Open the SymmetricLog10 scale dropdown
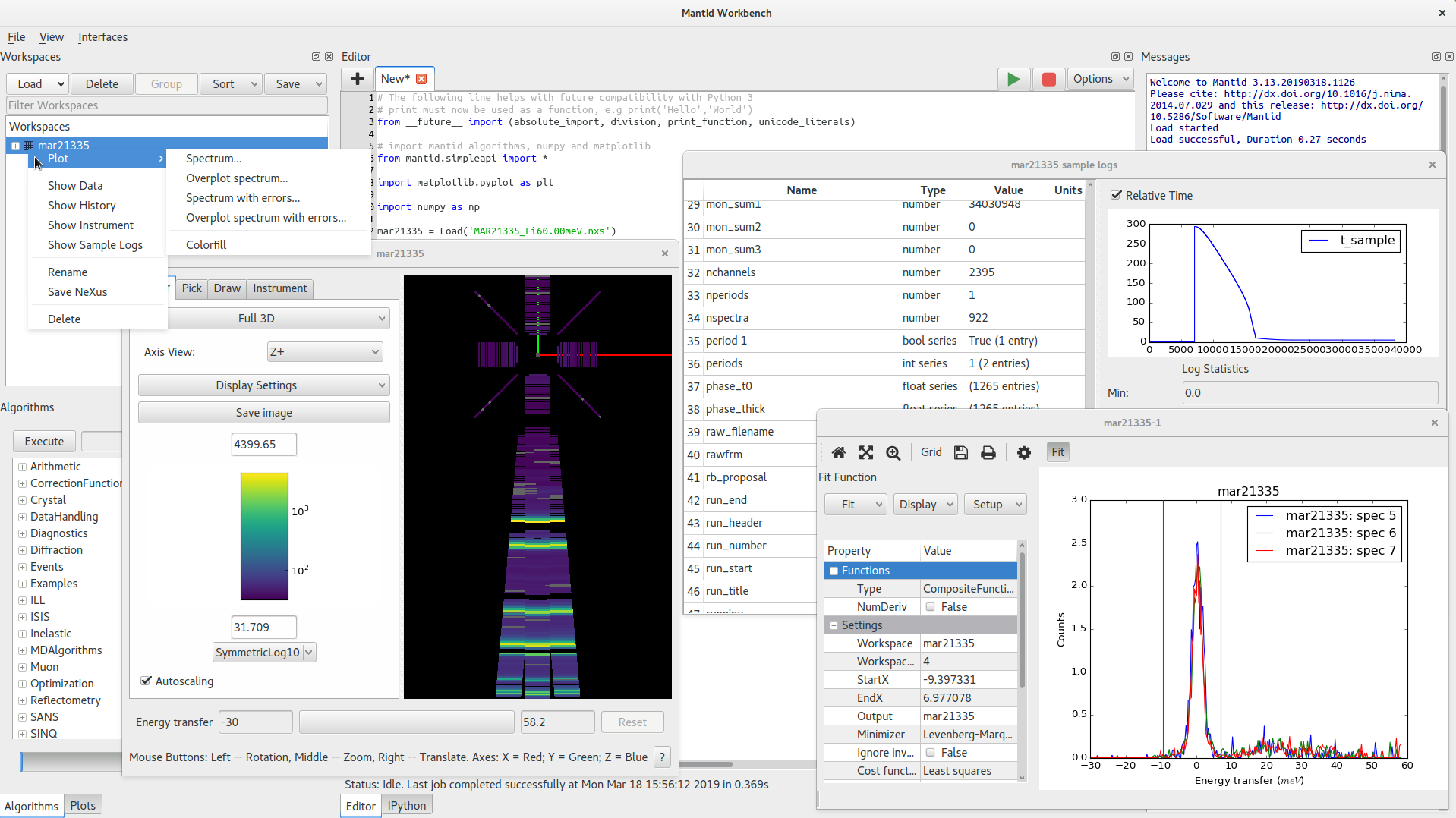This screenshot has width=1456, height=818. 263,652
